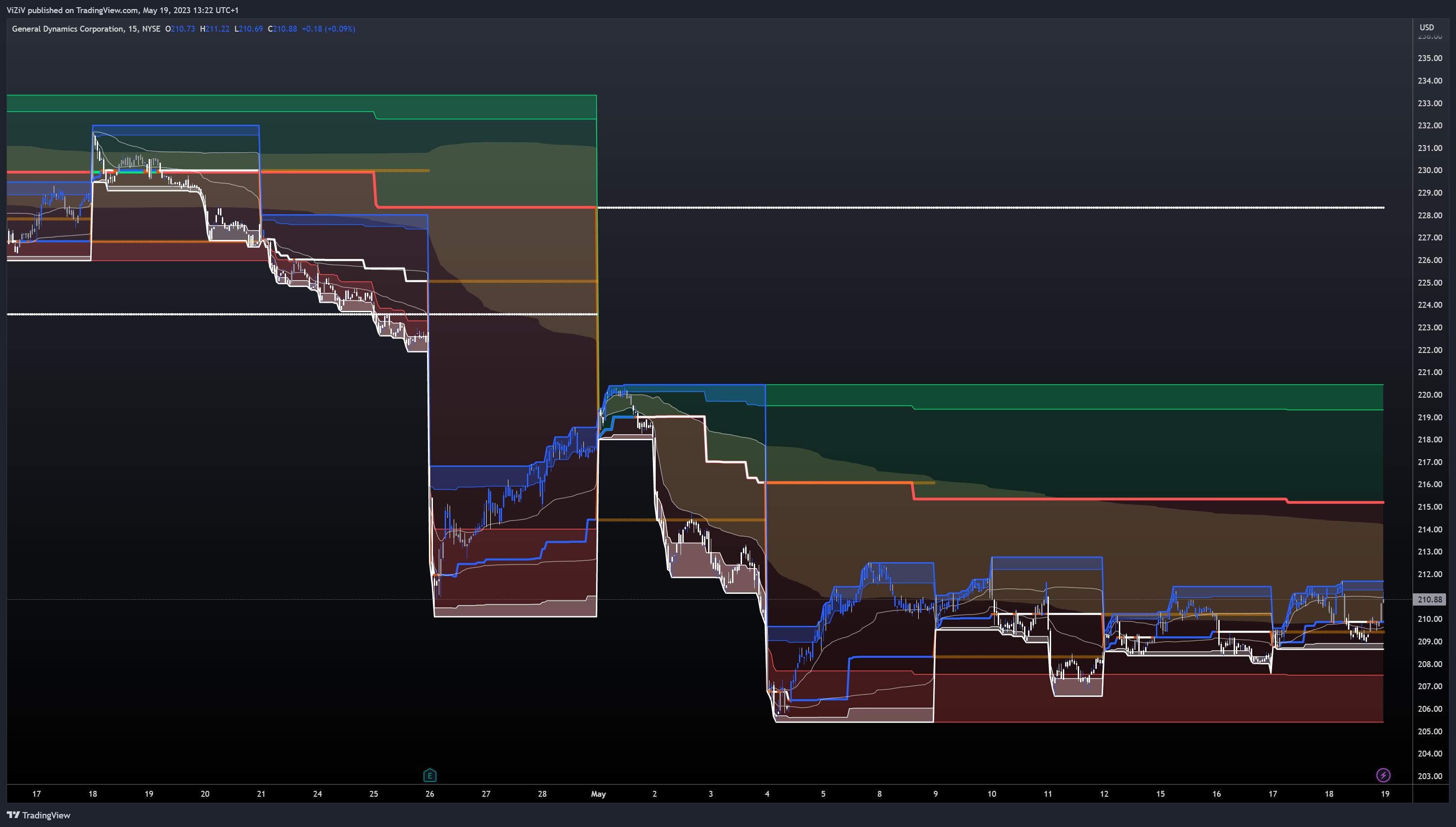The image size is (1456, 827).
Task: Click the 203.00 price scale label
Action: click(x=1430, y=776)
